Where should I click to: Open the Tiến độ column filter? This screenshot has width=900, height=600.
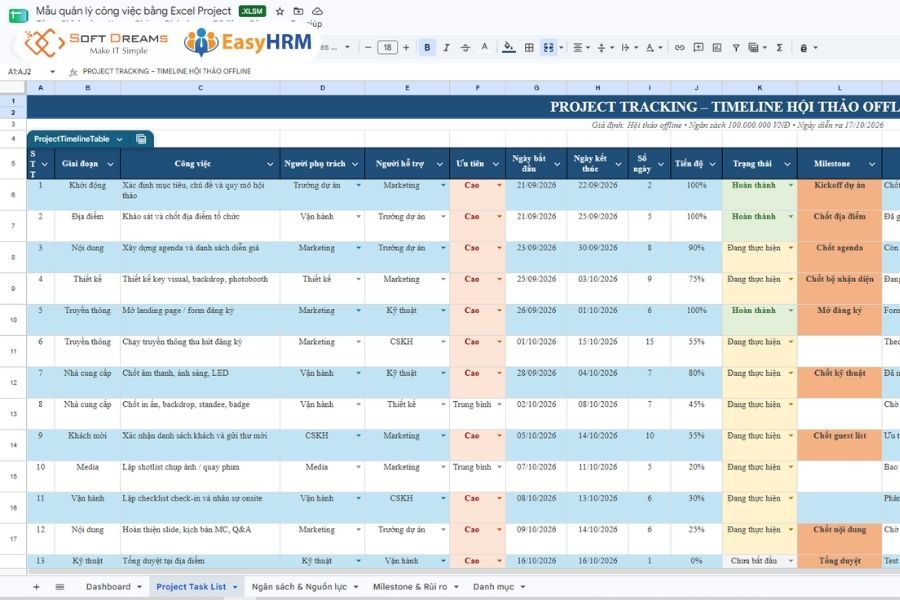coord(712,164)
